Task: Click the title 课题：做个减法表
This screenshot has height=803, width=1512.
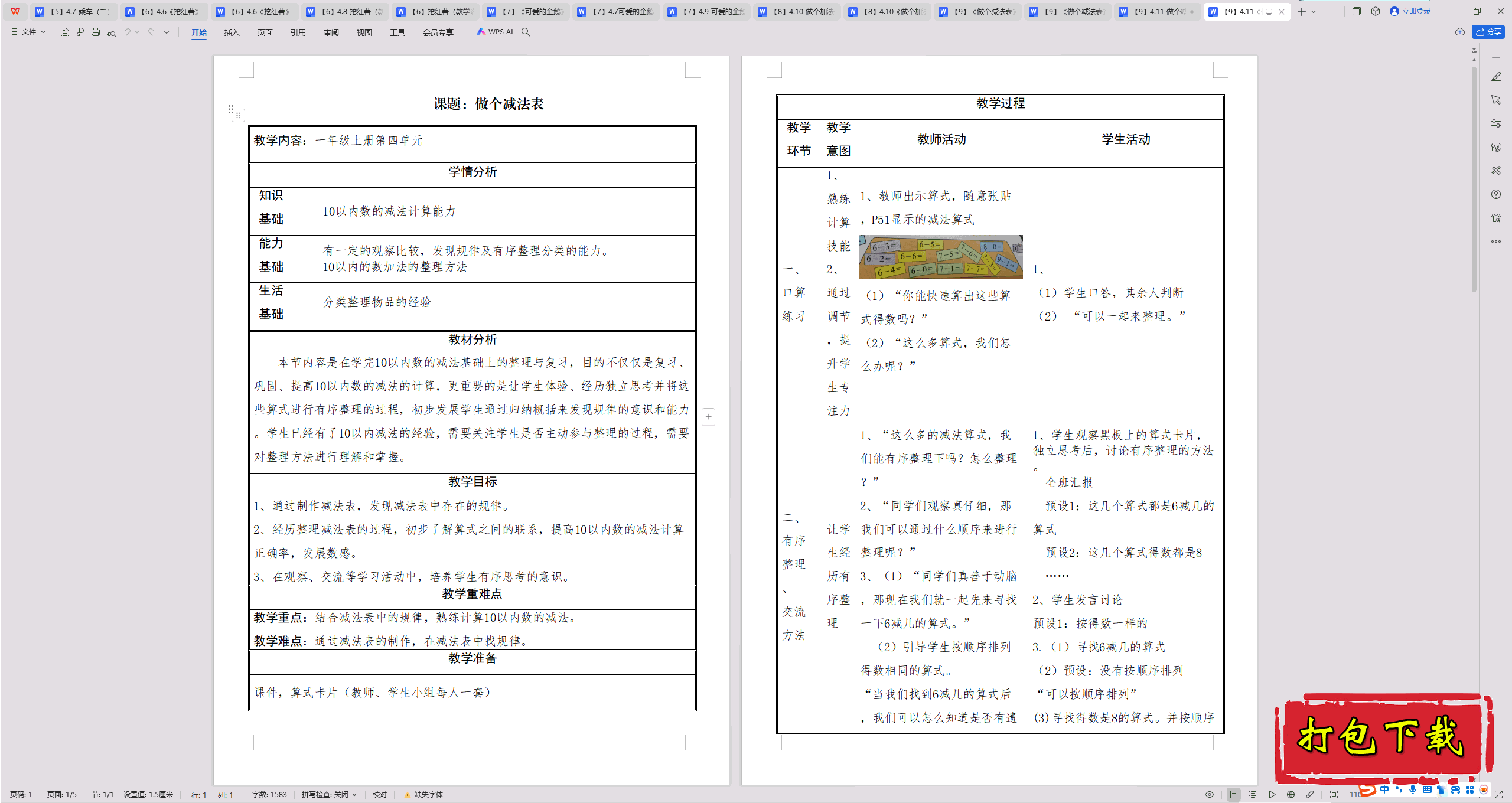Action: tap(489, 104)
